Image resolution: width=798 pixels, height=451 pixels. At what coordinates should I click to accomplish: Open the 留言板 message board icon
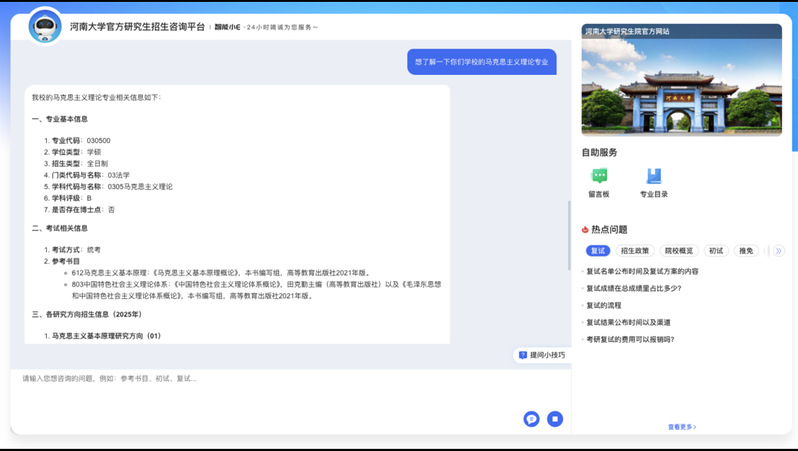(x=599, y=176)
